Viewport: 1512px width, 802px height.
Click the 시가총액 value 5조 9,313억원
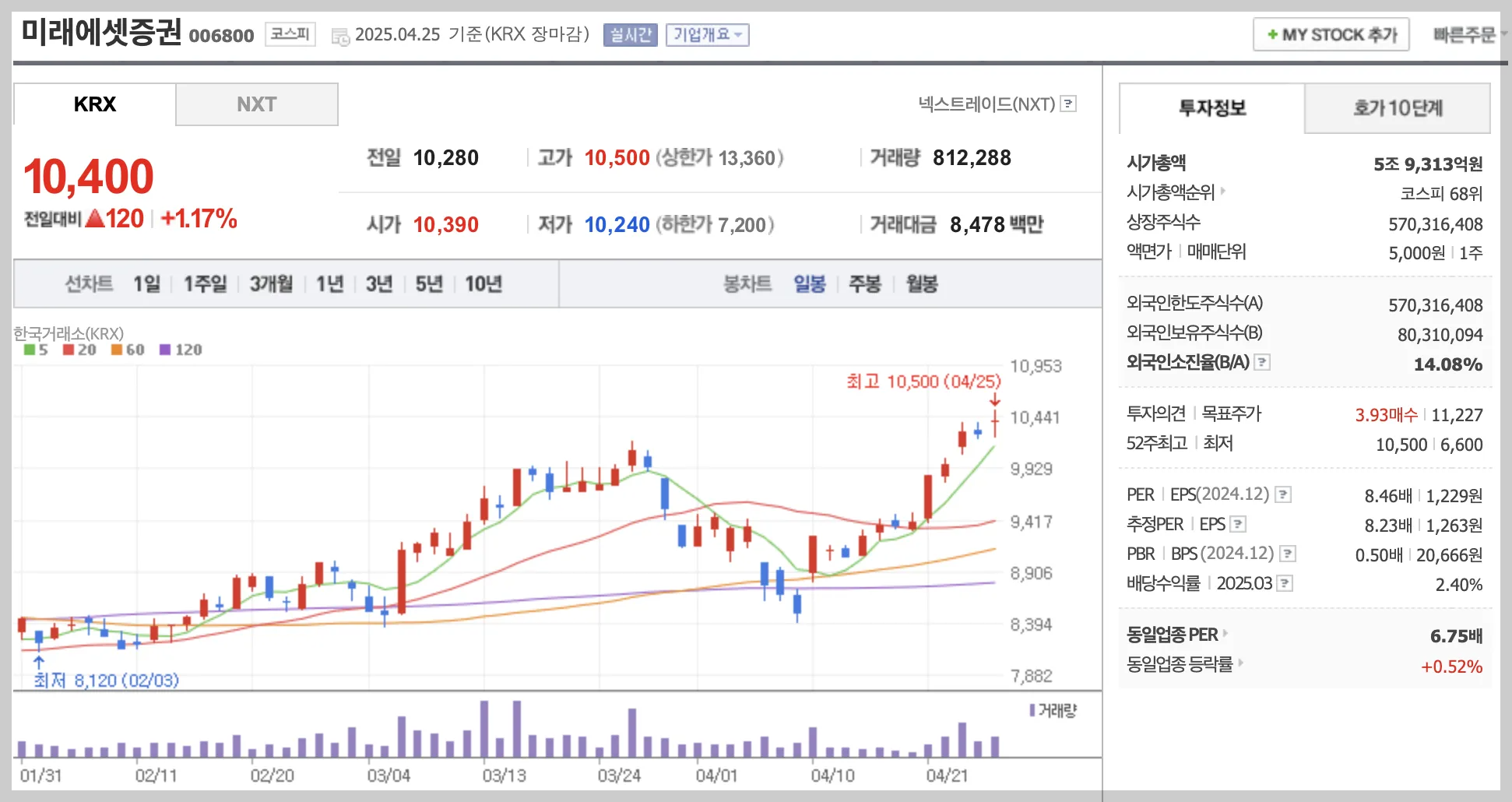(x=1428, y=164)
